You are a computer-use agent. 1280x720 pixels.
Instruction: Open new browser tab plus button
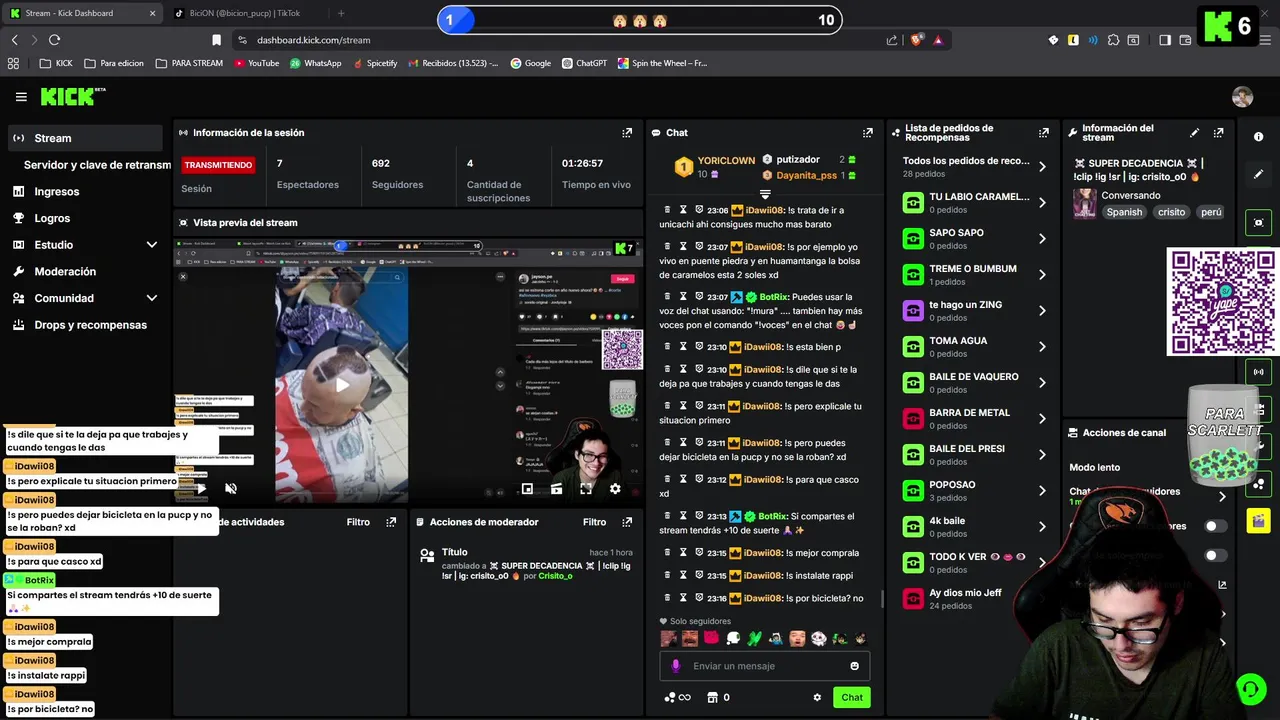(x=341, y=13)
